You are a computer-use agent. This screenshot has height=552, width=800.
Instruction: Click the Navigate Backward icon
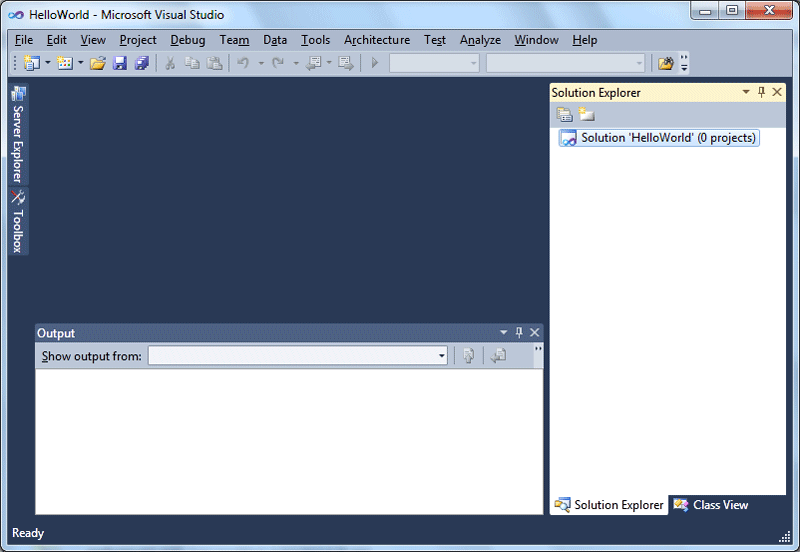[x=313, y=63]
